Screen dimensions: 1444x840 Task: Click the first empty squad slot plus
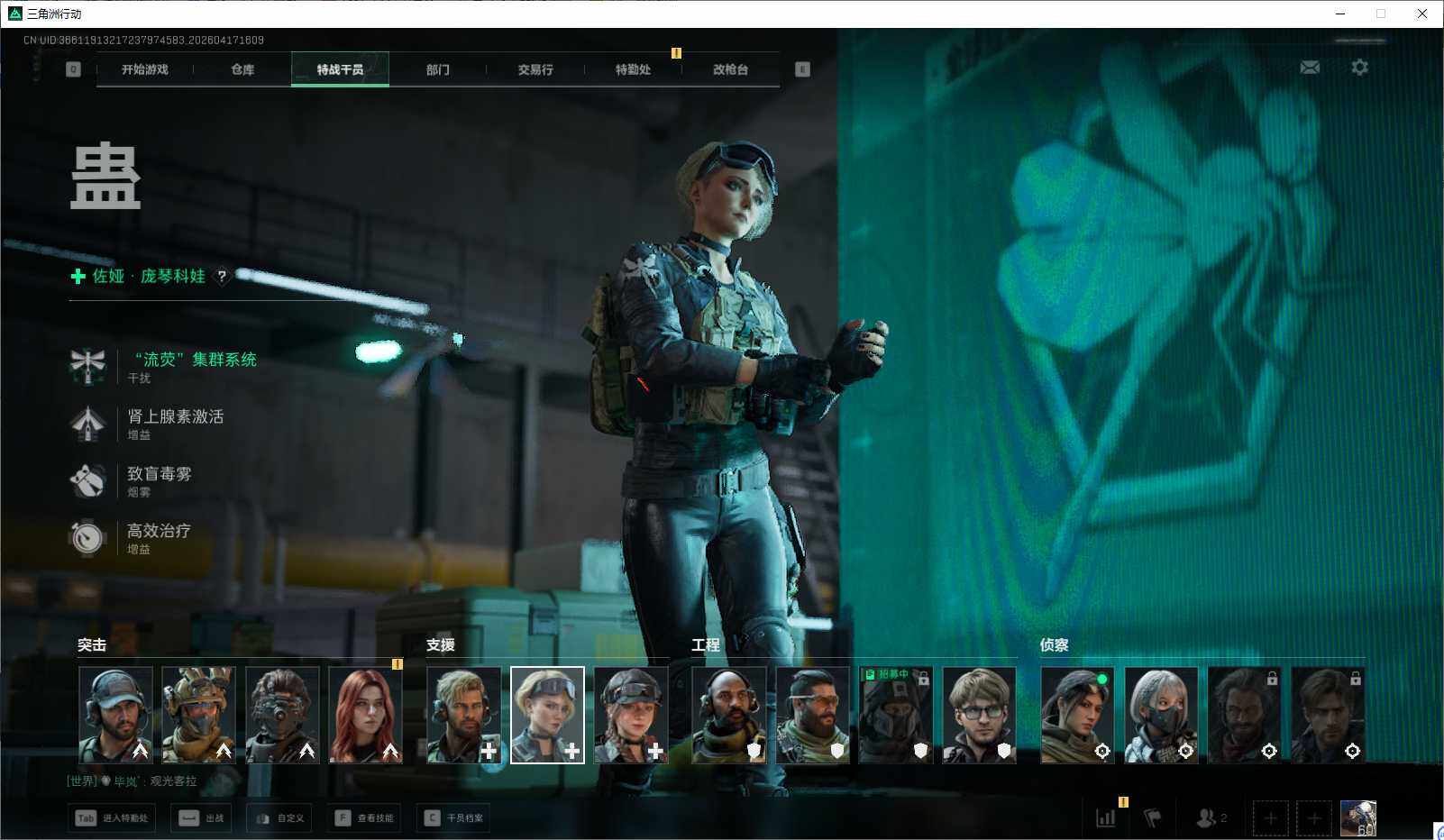(x=1270, y=818)
